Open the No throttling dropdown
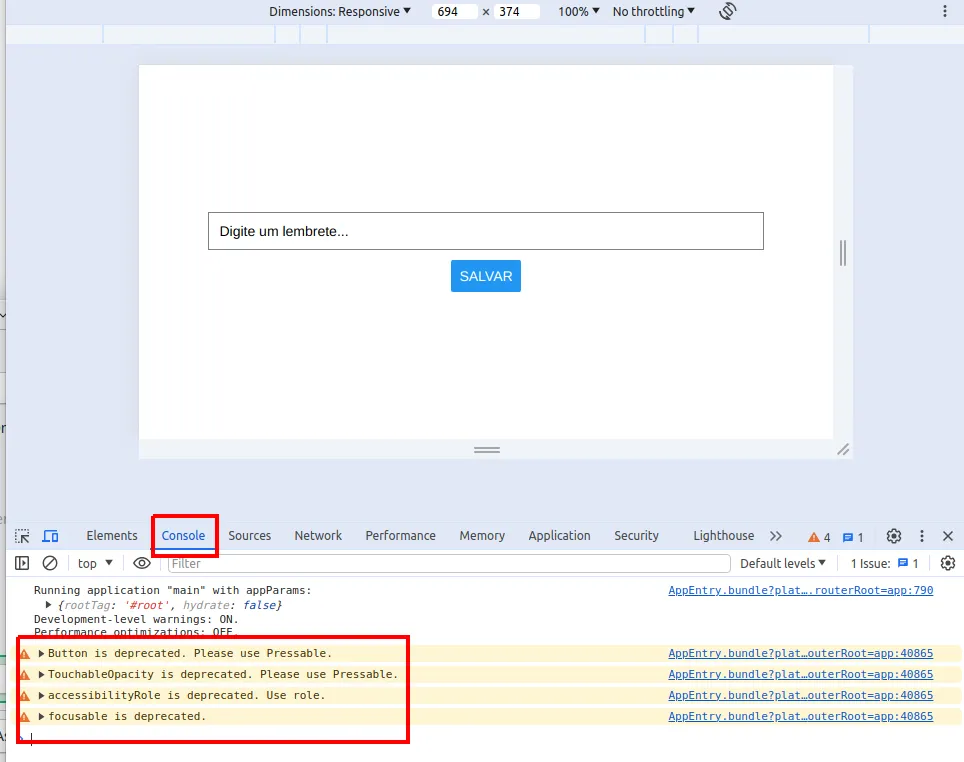This screenshot has width=964, height=762. click(654, 11)
